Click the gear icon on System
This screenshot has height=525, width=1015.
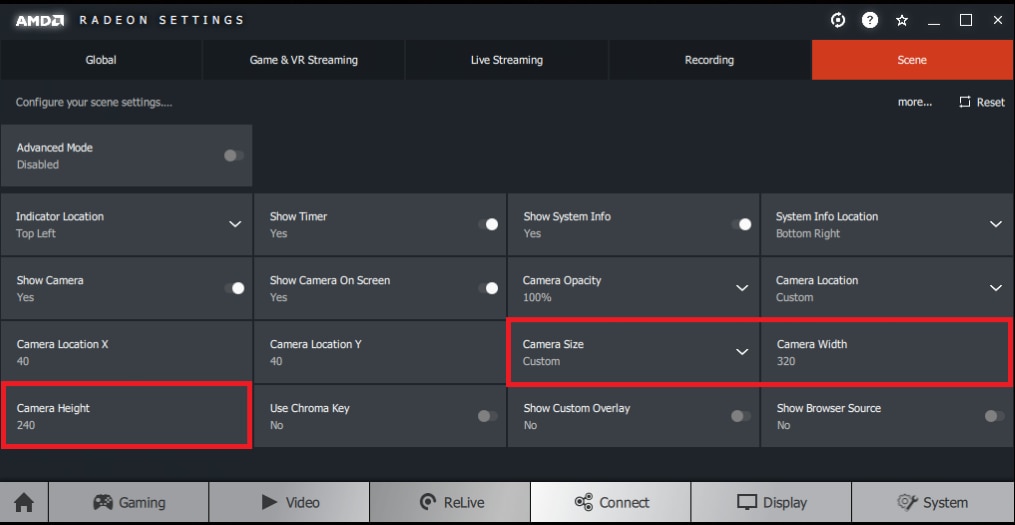pyautogui.click(x=907, y=502)
